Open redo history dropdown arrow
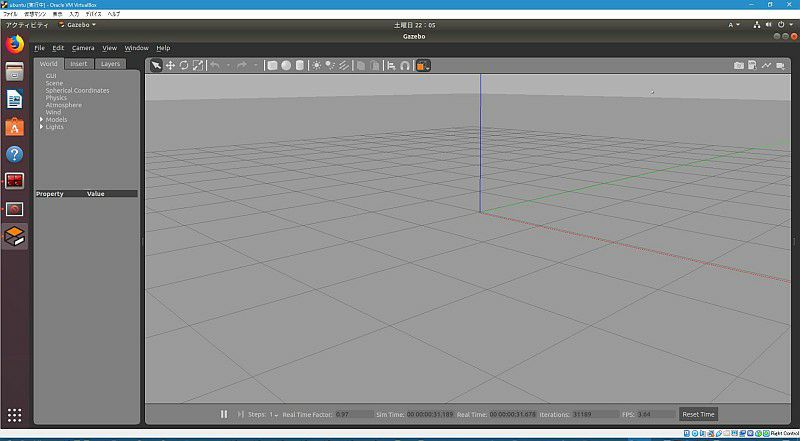800x441 pixels. [x=256, y=65]
